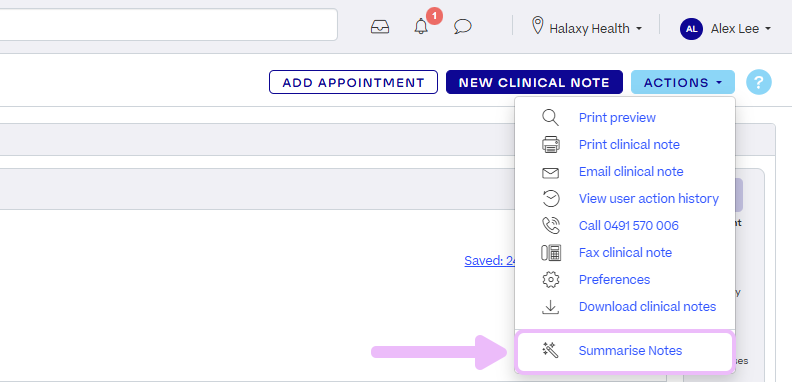The image size is (792, 382).
Task: Click the printer icon
Action: [x=551, y=145]
